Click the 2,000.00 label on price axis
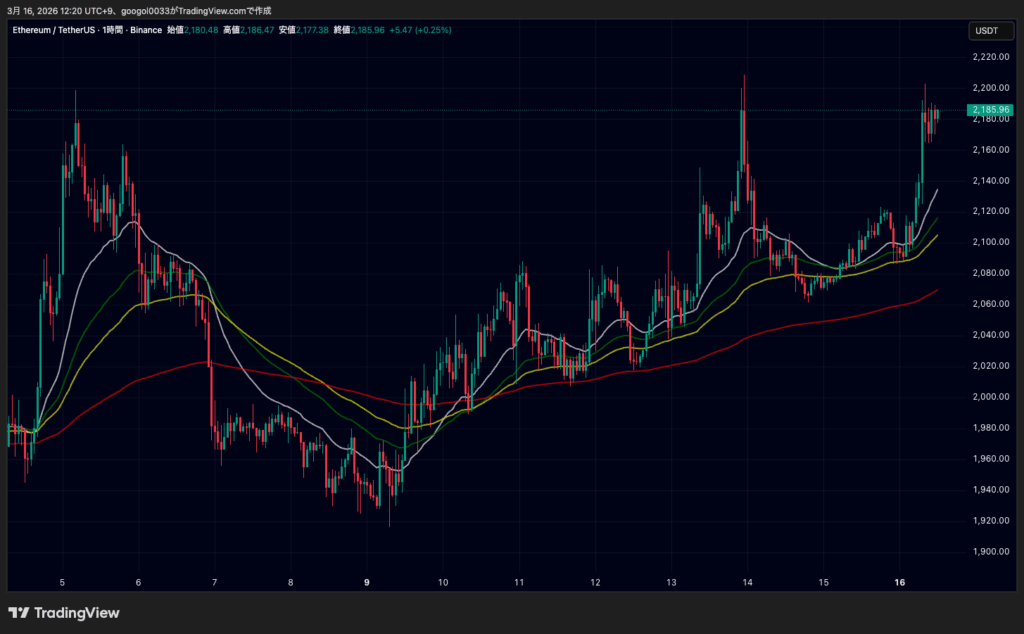This screenshot has width=1024, height=634. [989, 397]
